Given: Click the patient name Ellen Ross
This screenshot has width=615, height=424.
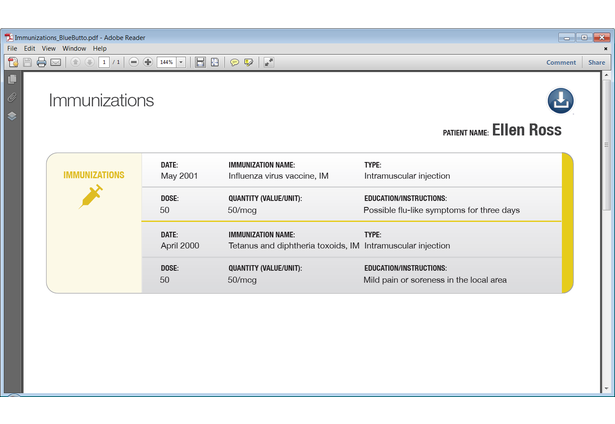Looking at the screenshot, I should pos(527,130).
